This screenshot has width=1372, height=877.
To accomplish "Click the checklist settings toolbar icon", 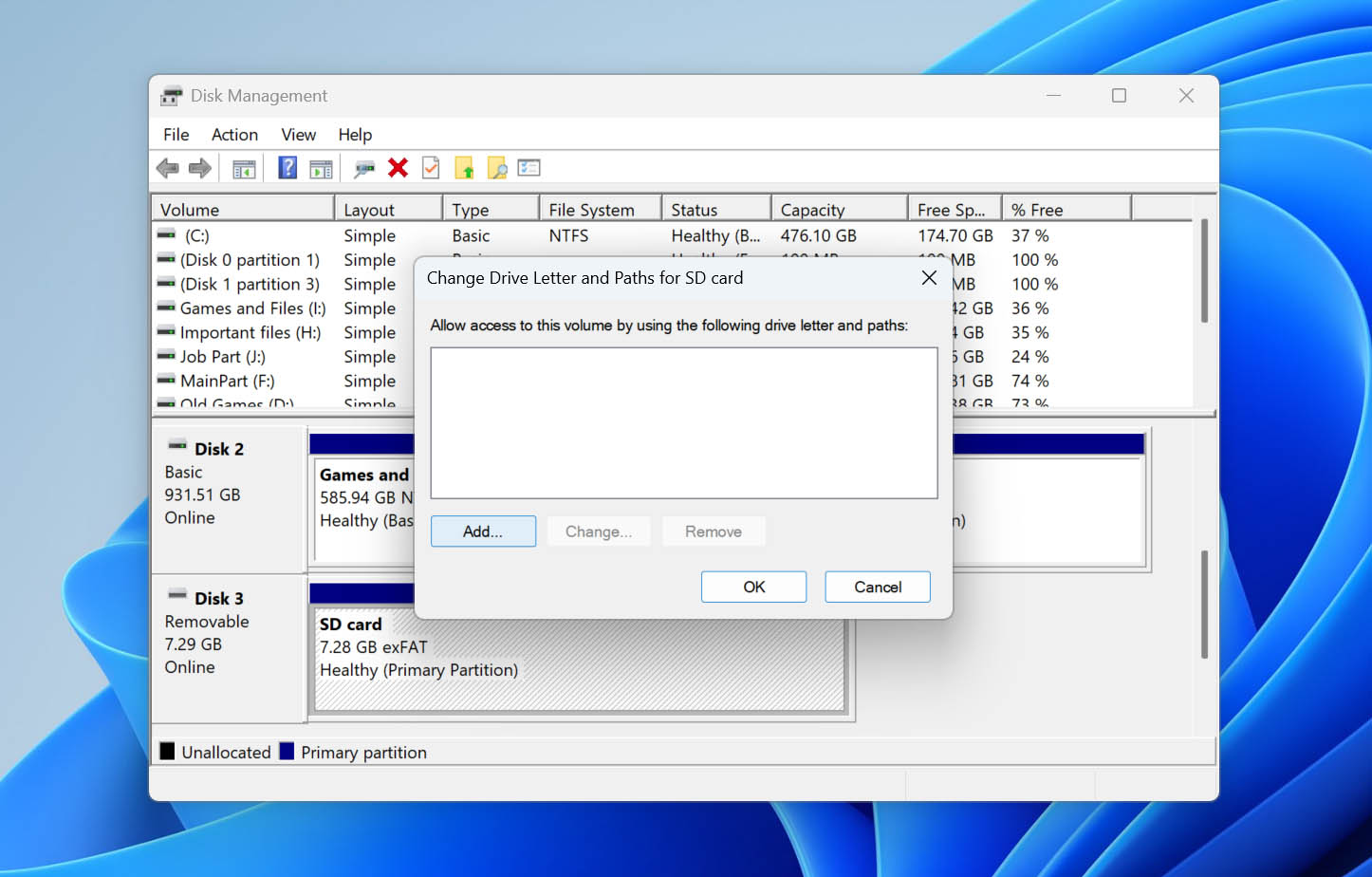I will point(528,168).
